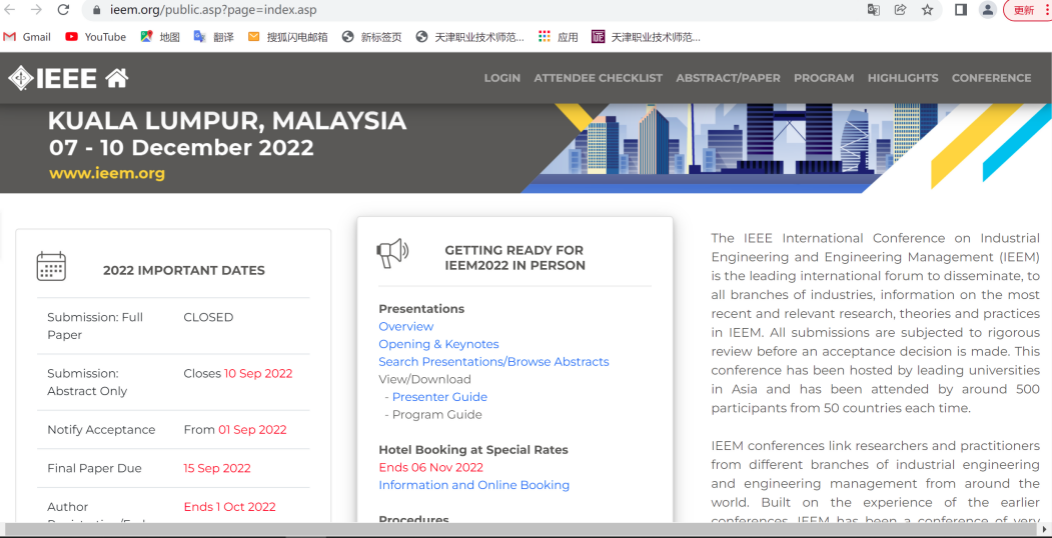
Task: Open the Chrome profile avatar
Action: [x=987, y=10]
